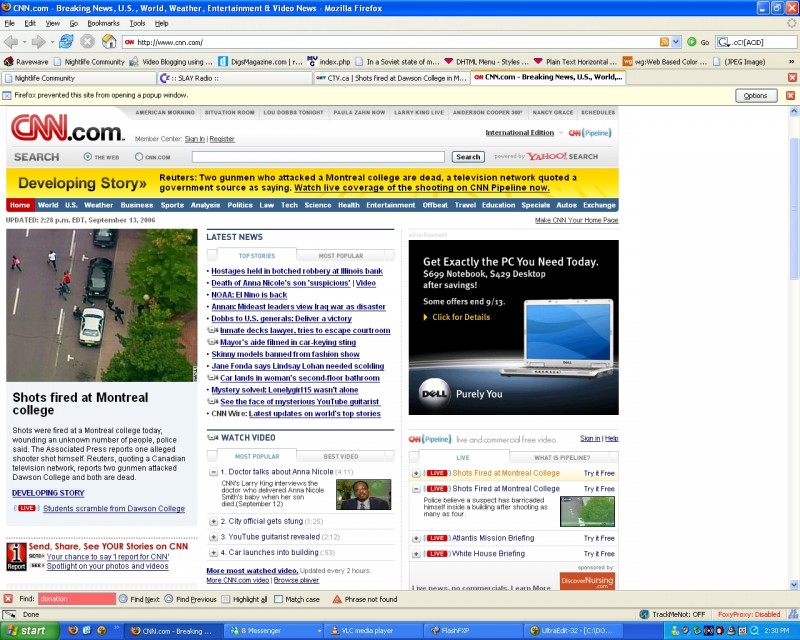
Task: Launch Firefox from the Quick Launch bar
Action: click(x=73, y=631)
